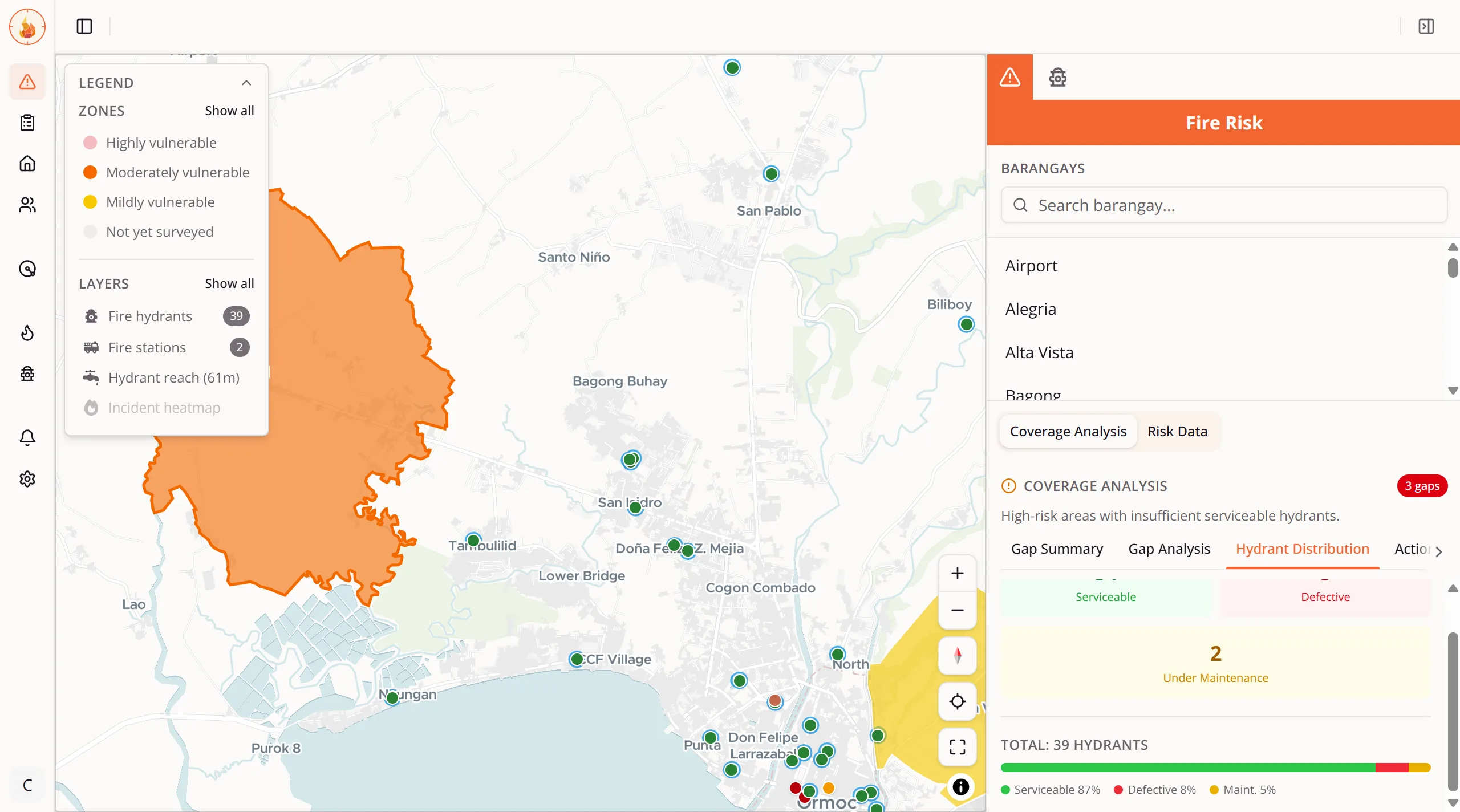The height and width of the screenshot is (812, 1460).
Task: Toggle the Fire stations layer
Action: pyautogui.click(x=166, y=347)
